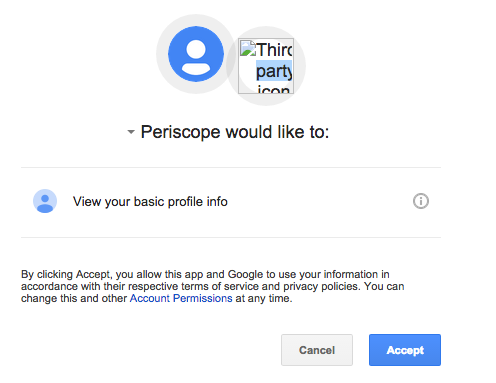
Task: Click the cut-off 'icon' alt text
Action: click(273, 89)
